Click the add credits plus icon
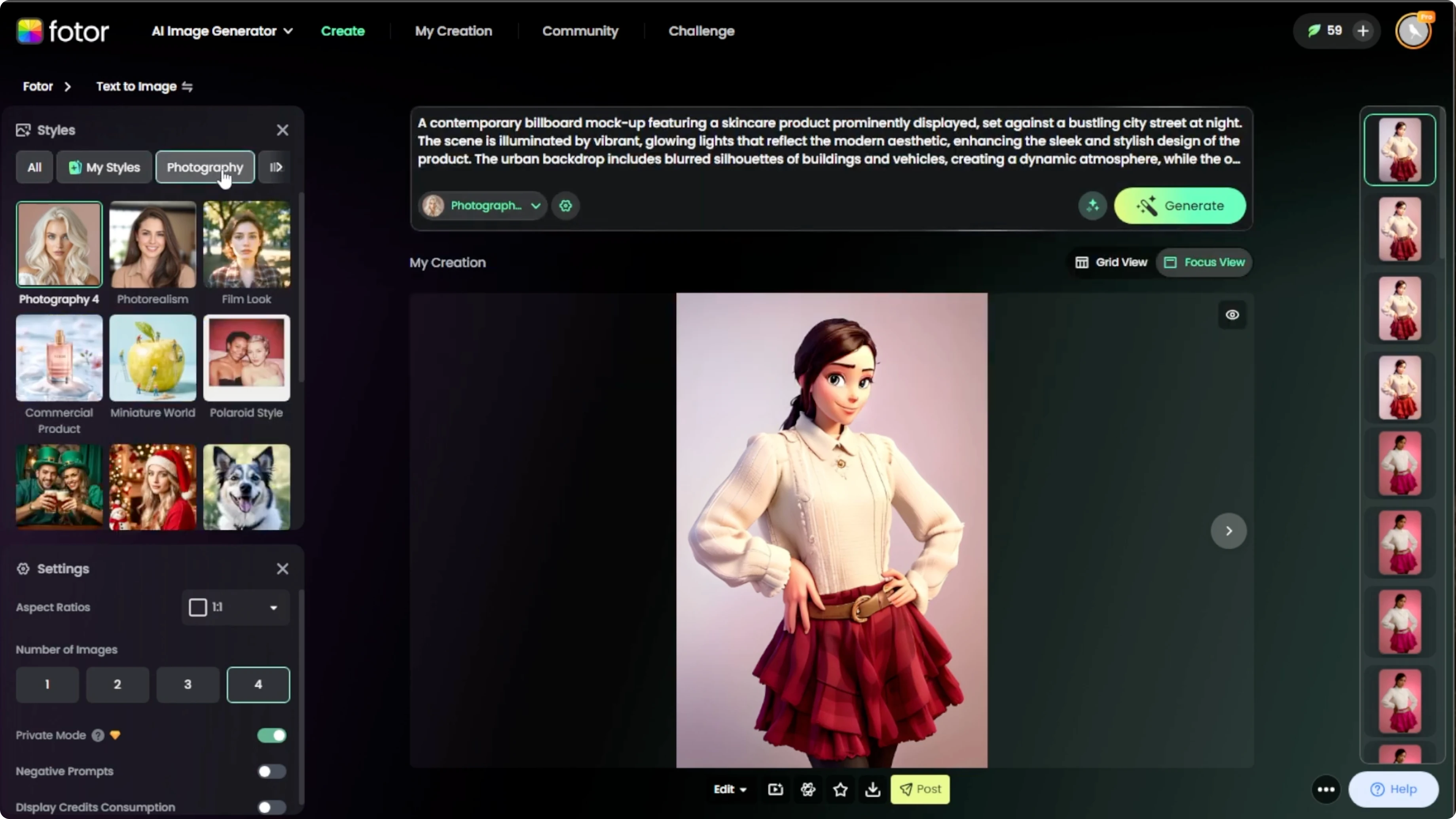The width and height of the screenshot is (1456, 819). tap(1363, 31)
